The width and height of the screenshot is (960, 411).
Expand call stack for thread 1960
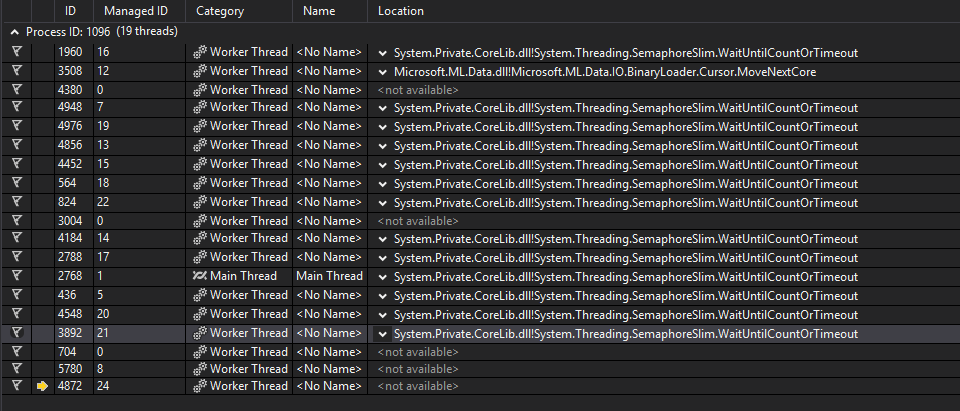pyautogui.click(x=383, y=53)
